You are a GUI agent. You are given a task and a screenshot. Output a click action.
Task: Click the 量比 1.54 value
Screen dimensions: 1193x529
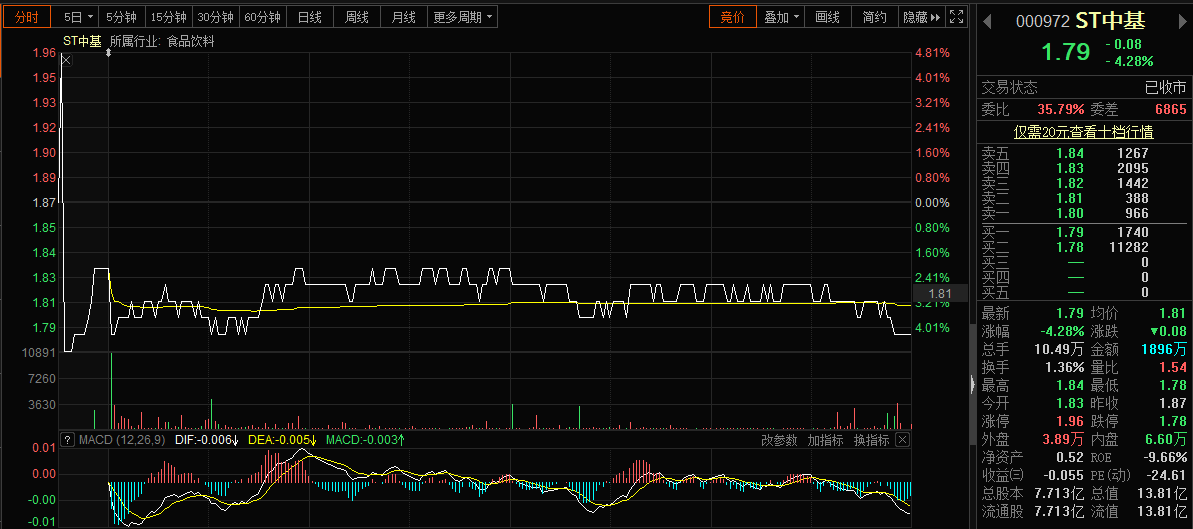pos(1173,368)
